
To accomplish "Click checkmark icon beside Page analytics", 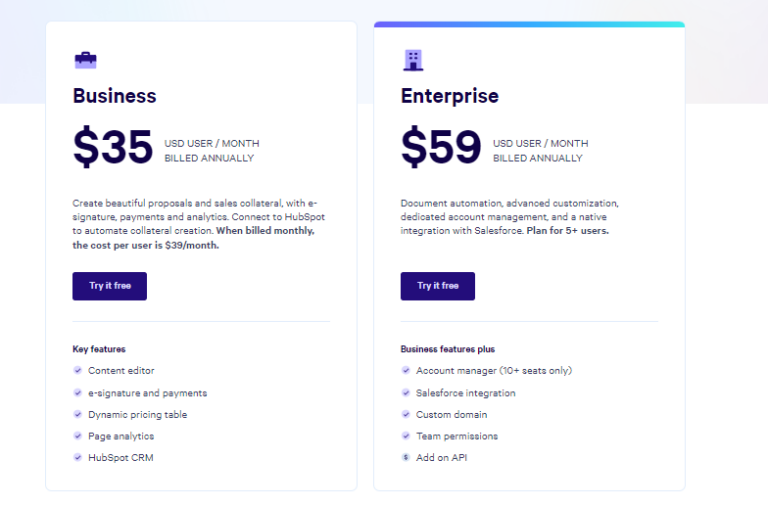I will [78, 436].
